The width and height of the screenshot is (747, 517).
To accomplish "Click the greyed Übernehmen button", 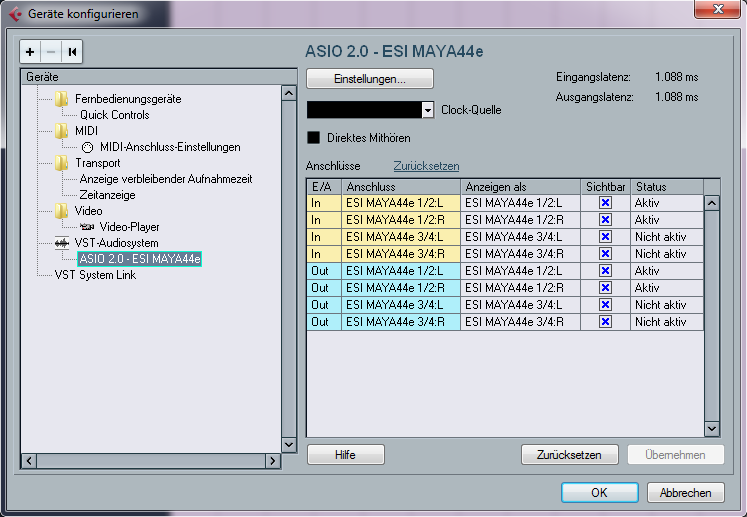I will coord(676,455).
